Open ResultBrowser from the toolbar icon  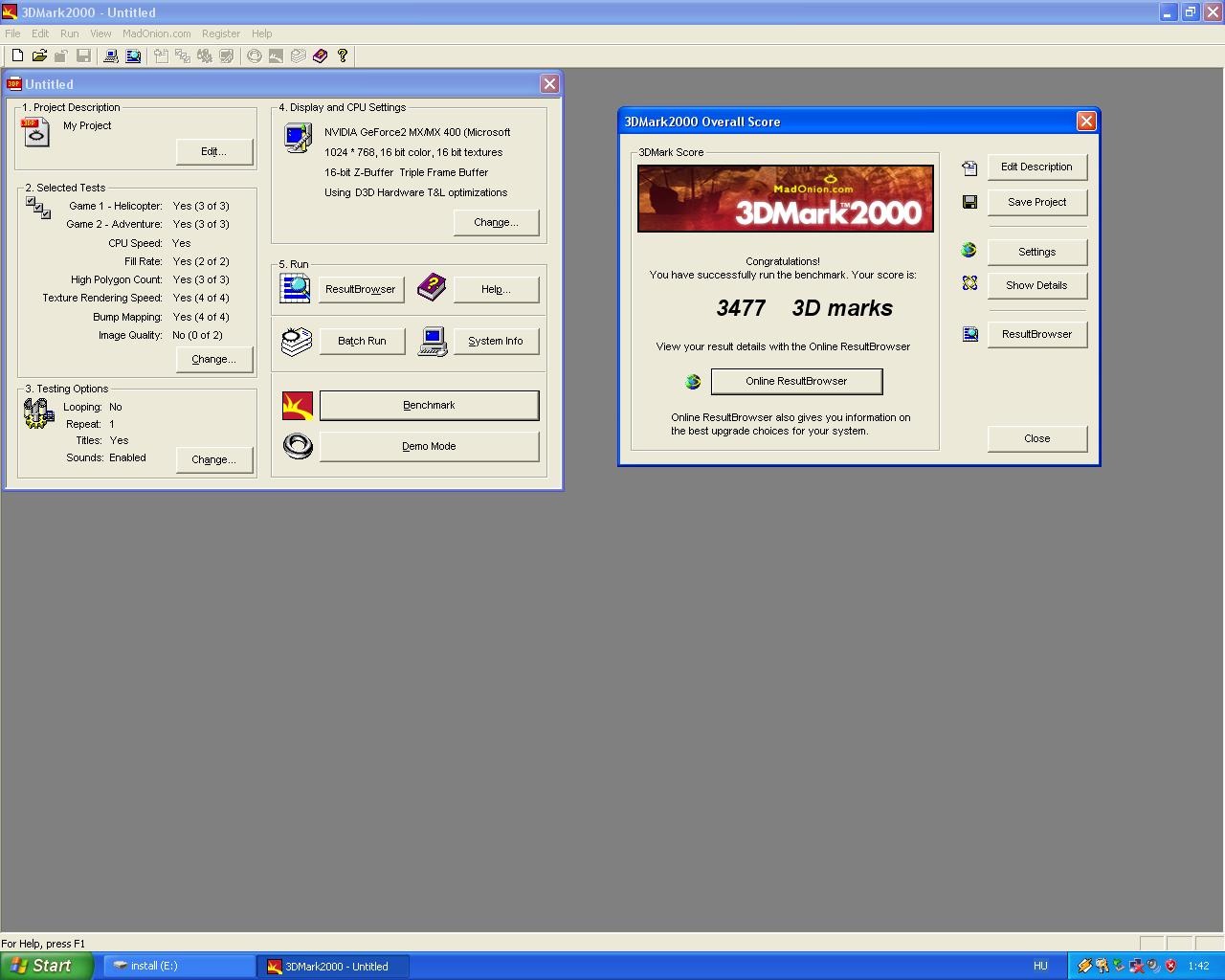point(133,56)
